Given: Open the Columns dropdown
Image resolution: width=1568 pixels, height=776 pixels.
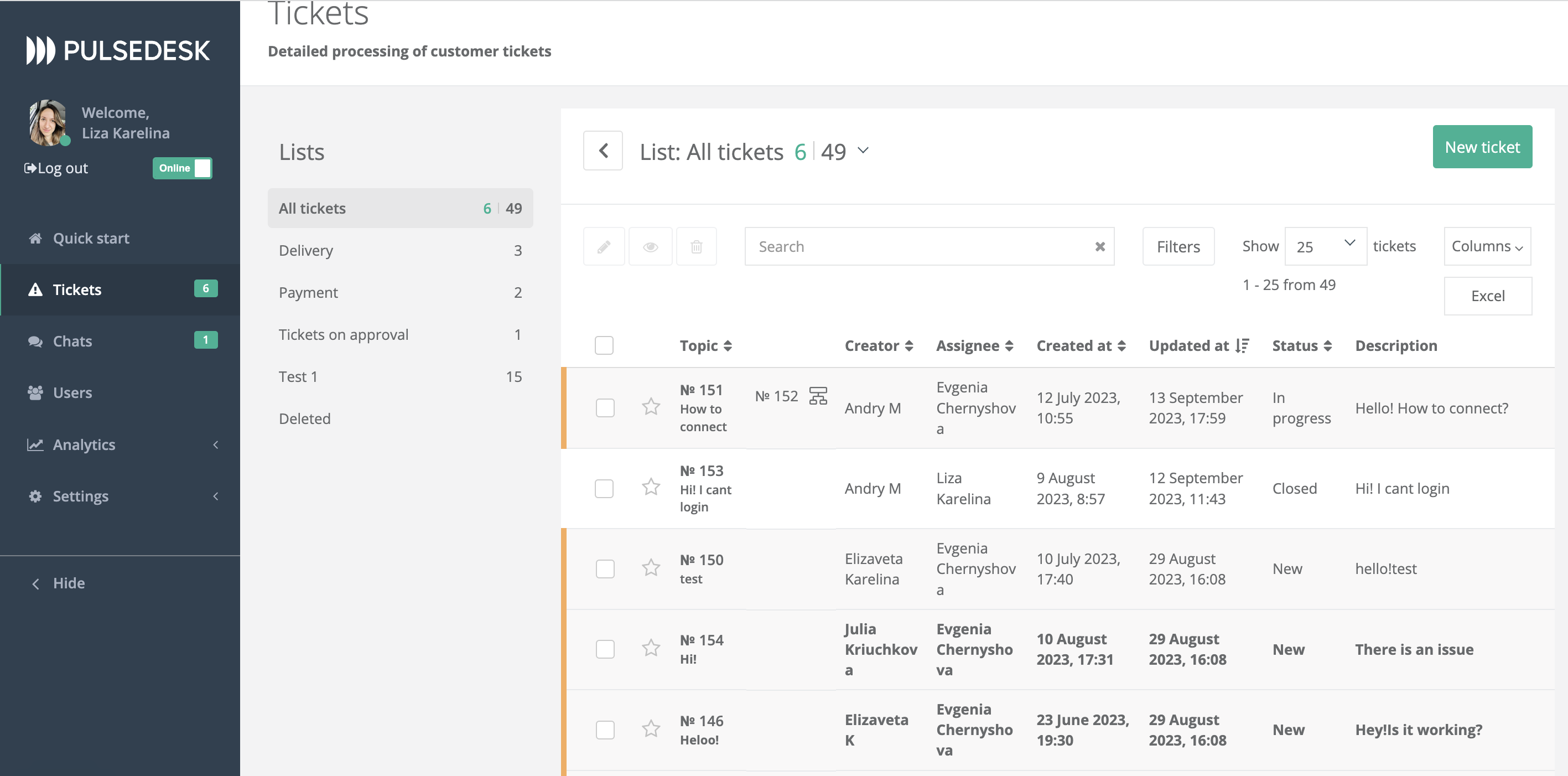Looking at the screenshot, I should [x=1487, y=246].
